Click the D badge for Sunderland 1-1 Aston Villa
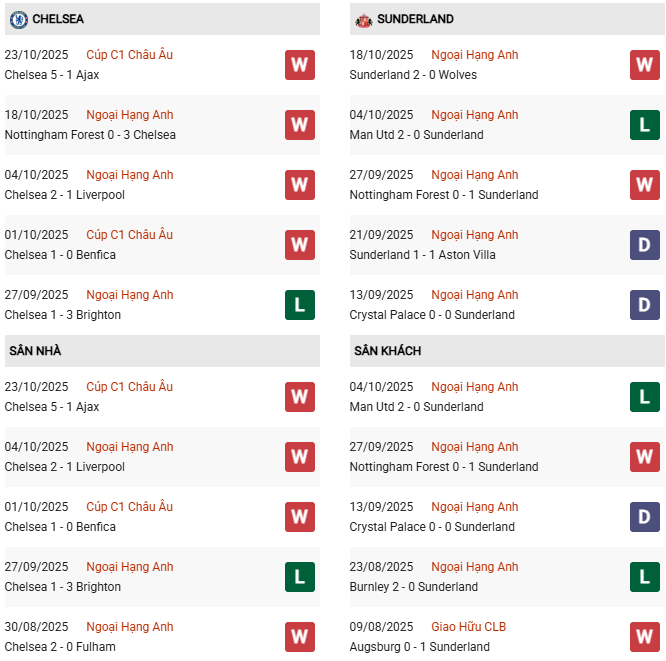 (x=645, y=245)
